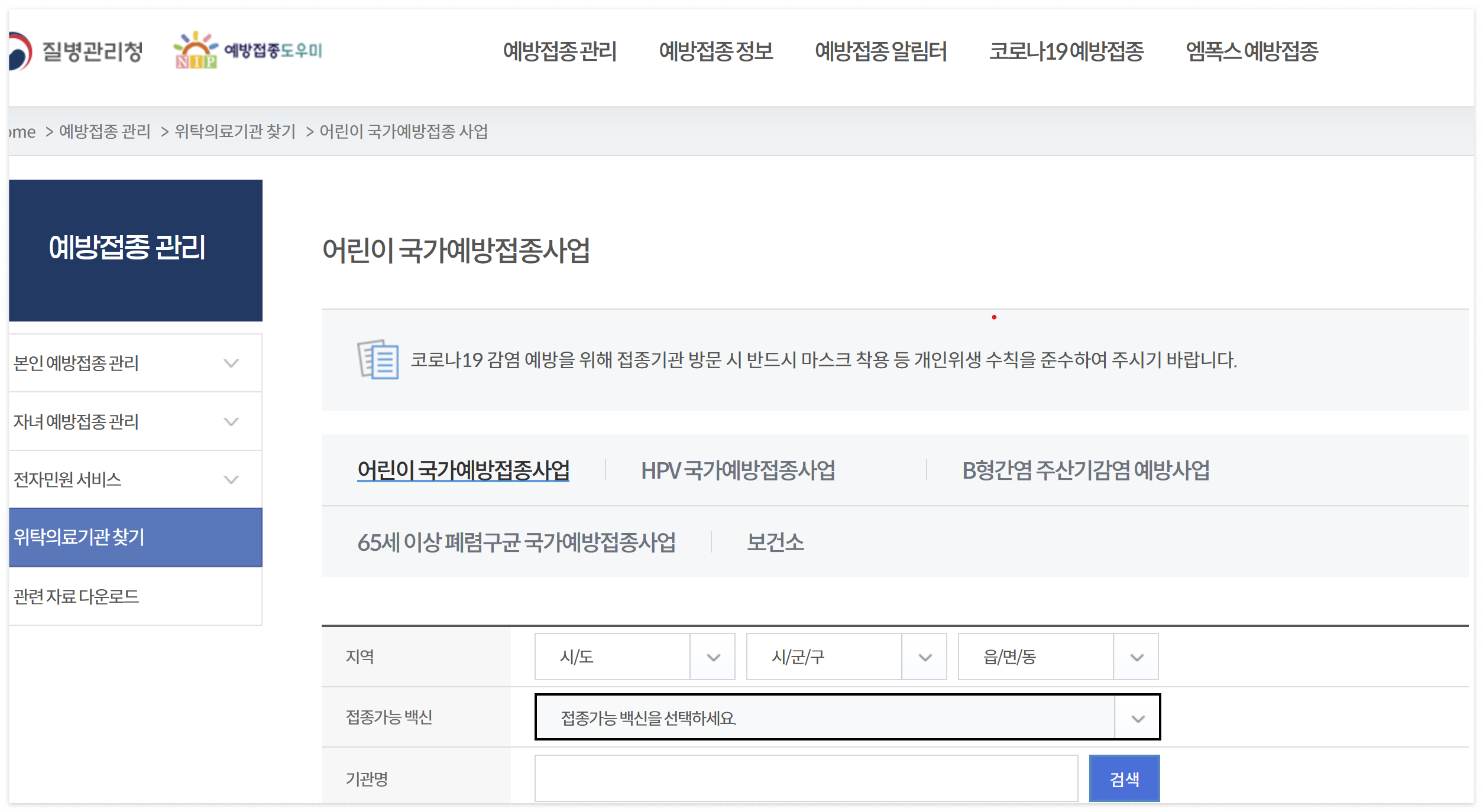Open 코로나19 예방접종 top menu

click(1066, 51)
